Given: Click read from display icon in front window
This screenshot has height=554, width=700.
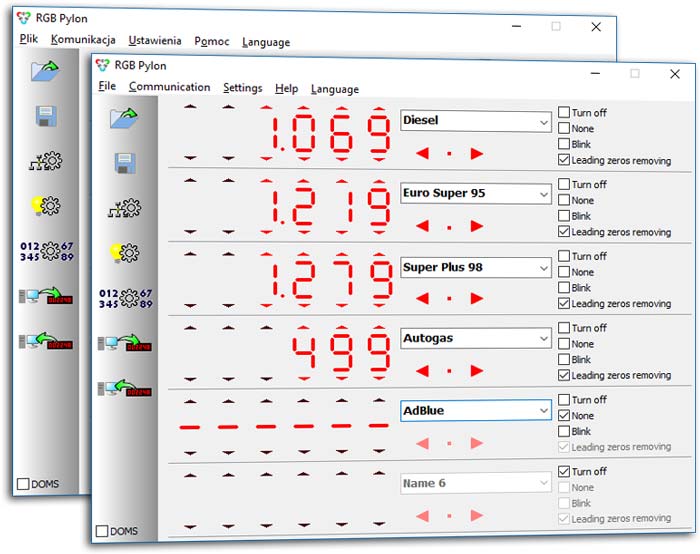Looking at the screenshot, I should point(125,387).
